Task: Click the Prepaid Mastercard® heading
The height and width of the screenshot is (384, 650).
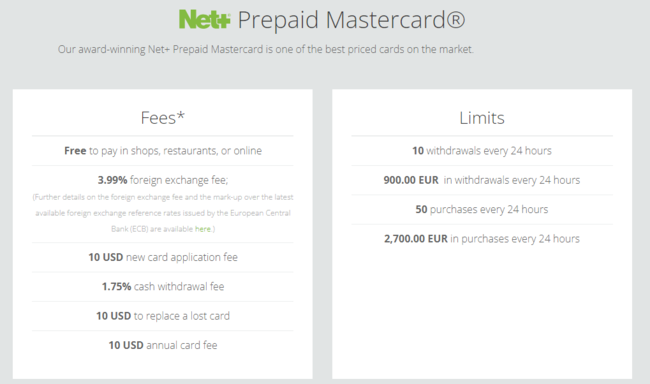Action: (x=351, y=20)
